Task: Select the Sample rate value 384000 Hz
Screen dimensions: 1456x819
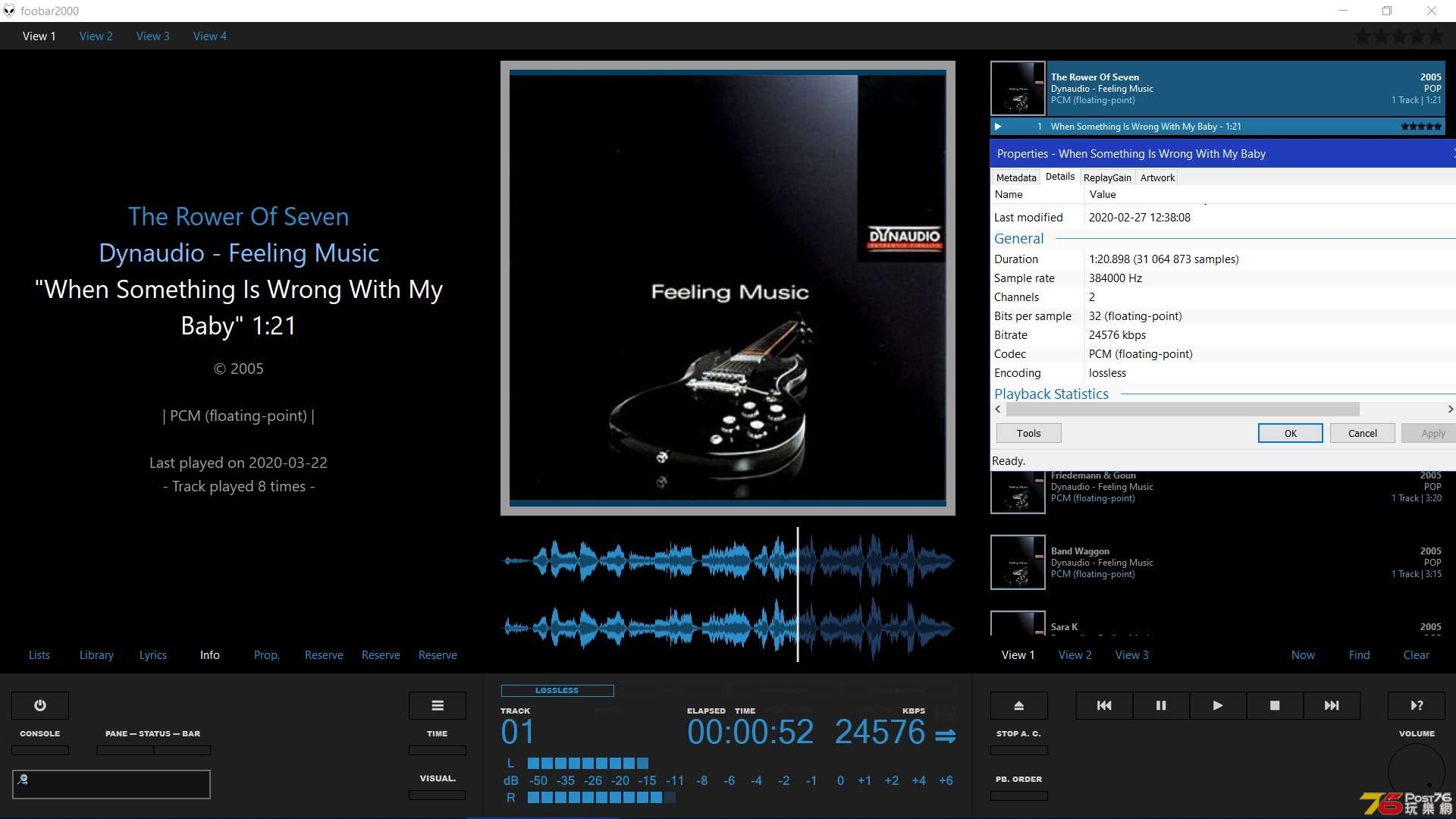Action: (1116, 278)
